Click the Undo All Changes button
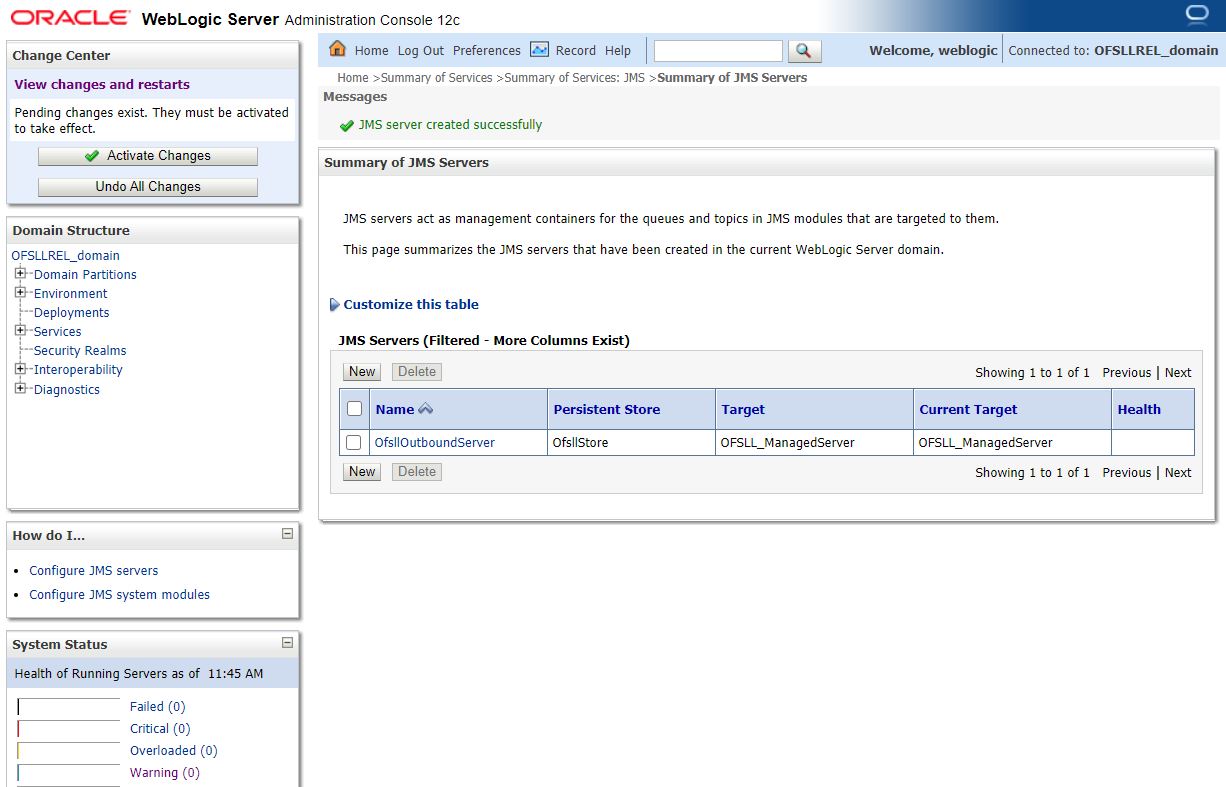Screen dimensions: 1226x787 [x=148, y=187]
